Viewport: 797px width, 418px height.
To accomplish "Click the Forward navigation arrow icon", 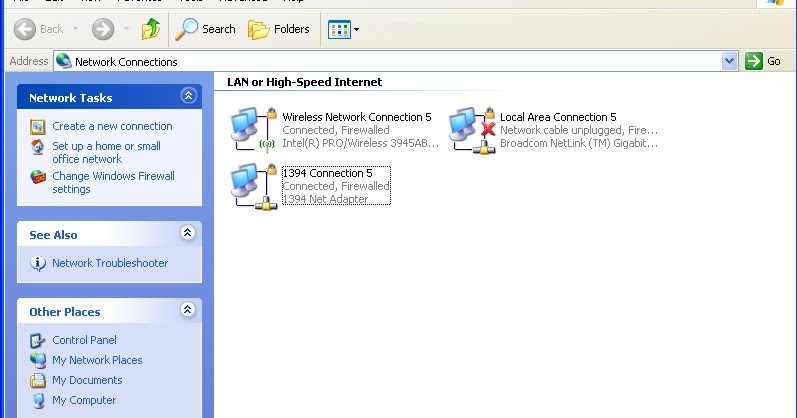I will pos(103,29).
